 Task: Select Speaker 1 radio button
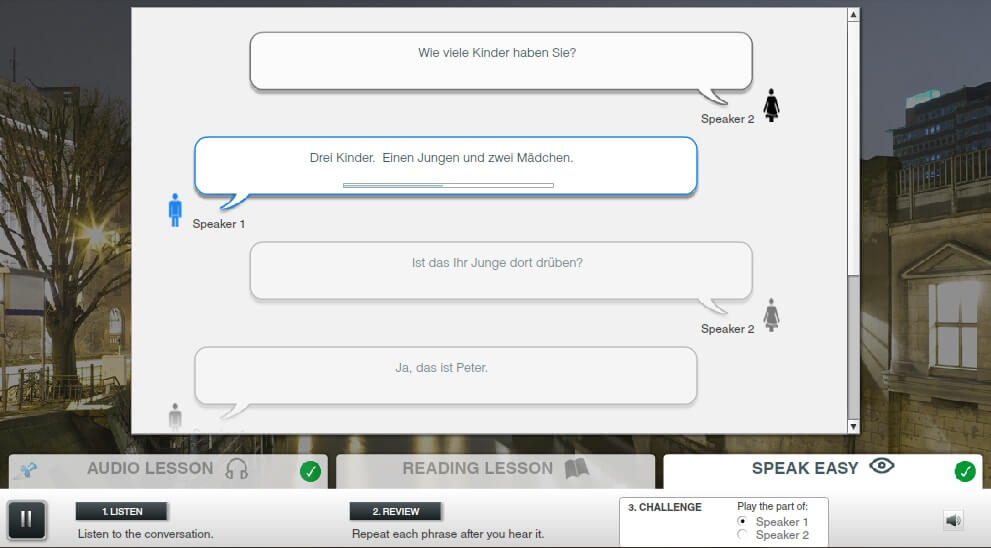tap(743, 521)
